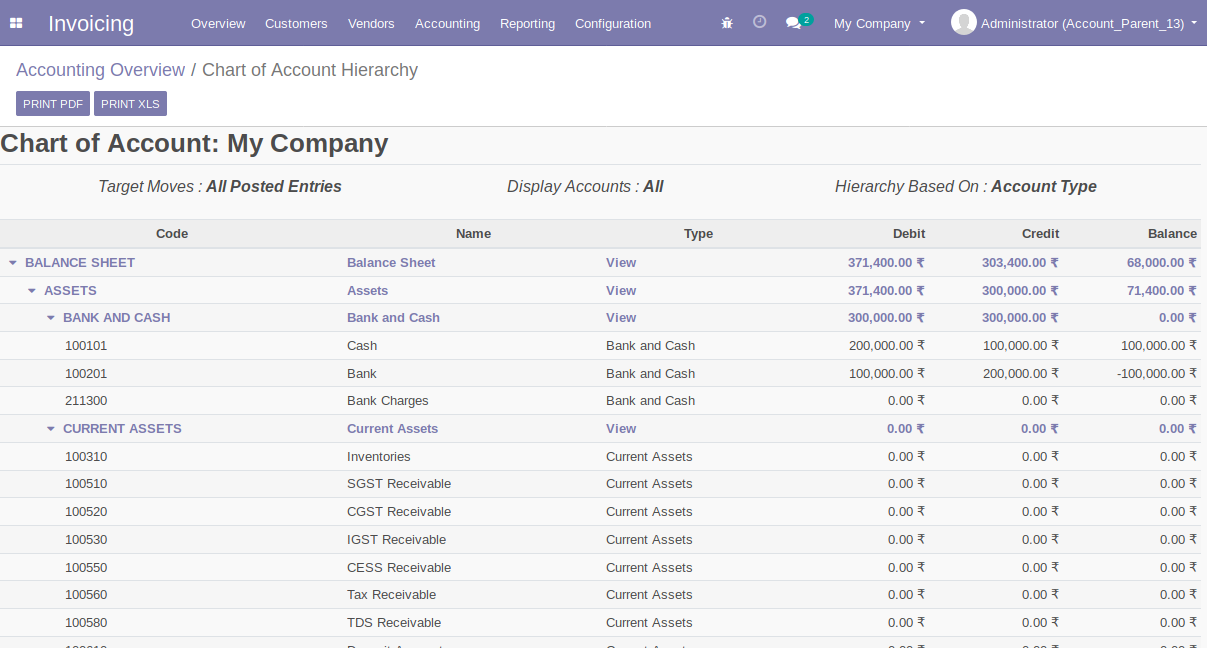The height and width of the screenshot is (648, 1207).
Task: Open the Vendors menu
Action: 371,23
